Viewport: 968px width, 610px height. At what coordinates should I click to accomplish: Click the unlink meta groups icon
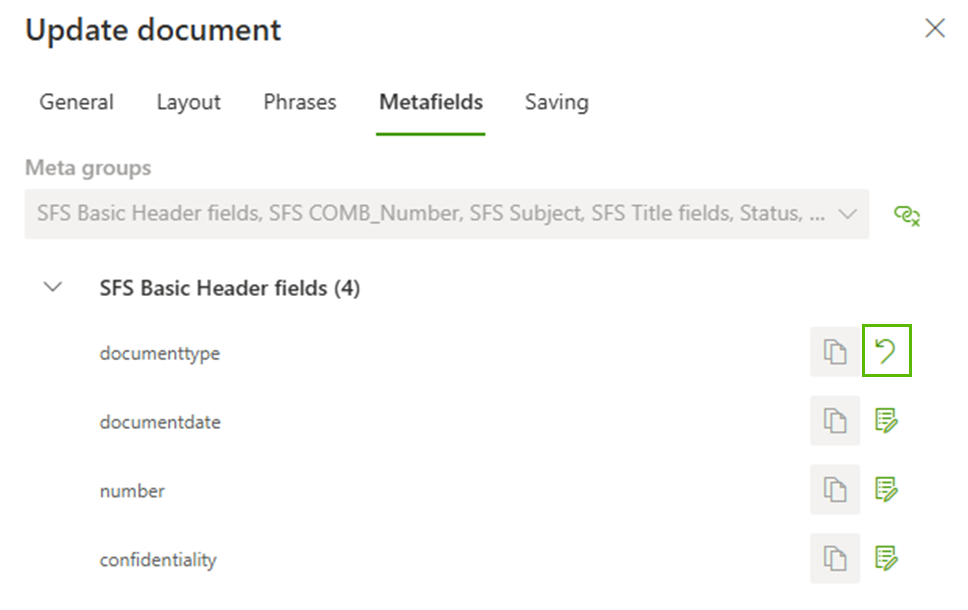click(907, 214)
